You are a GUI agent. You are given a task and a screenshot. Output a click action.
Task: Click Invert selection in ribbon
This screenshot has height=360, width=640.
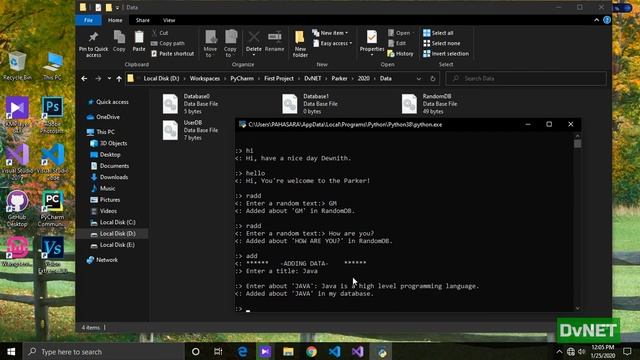pos(446,53)
